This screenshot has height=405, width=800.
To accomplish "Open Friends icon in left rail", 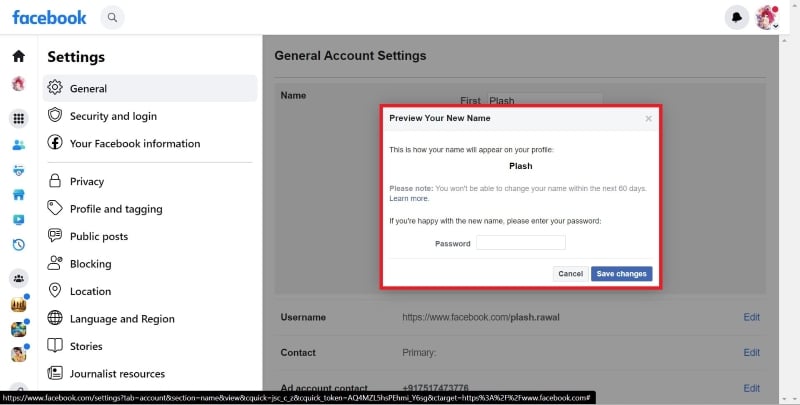I will tap(19, 145).
